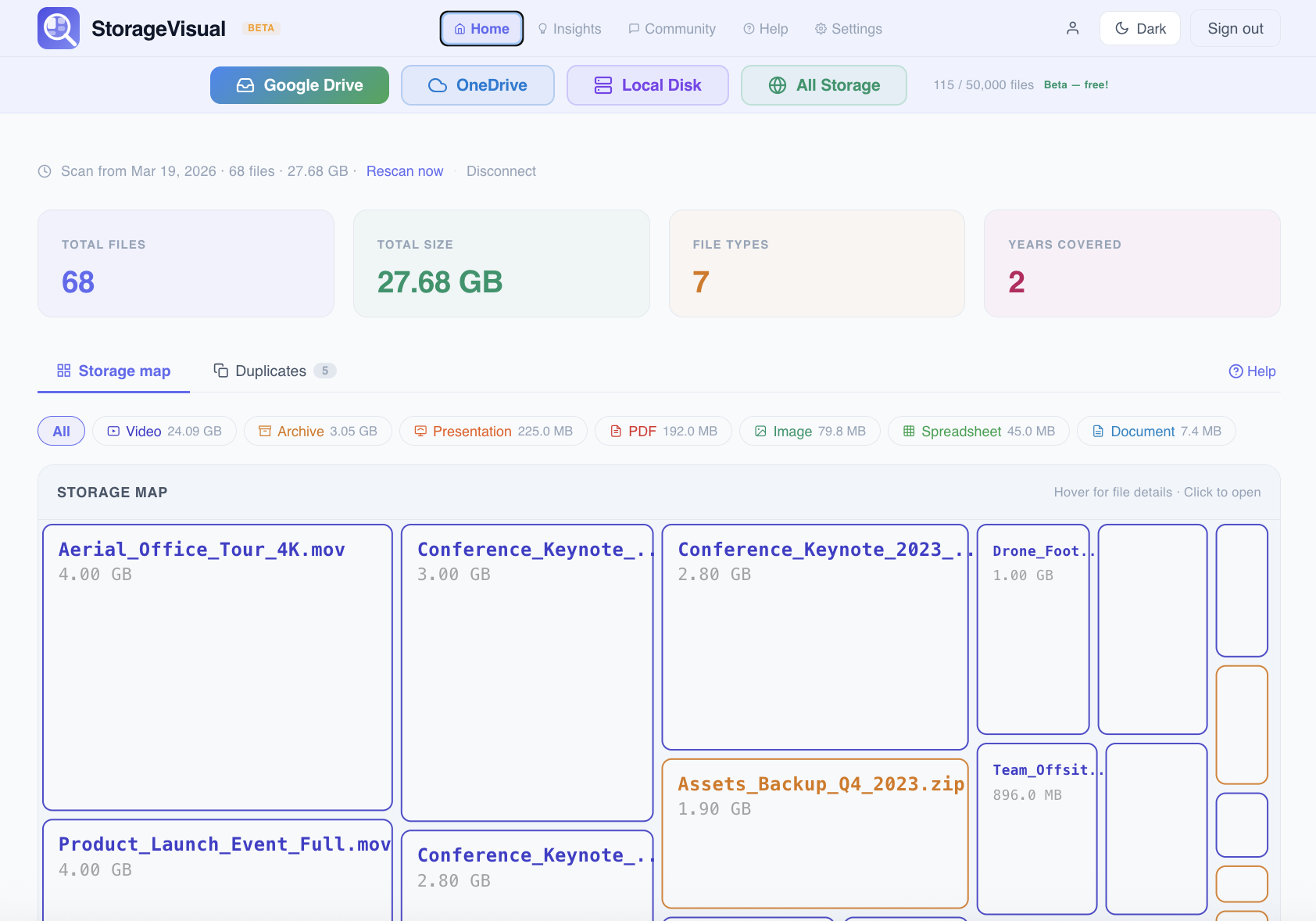Viewport: 1316px width, 921px height.
Task: Click the Rescan now link
Action: [x=405, y=171]
